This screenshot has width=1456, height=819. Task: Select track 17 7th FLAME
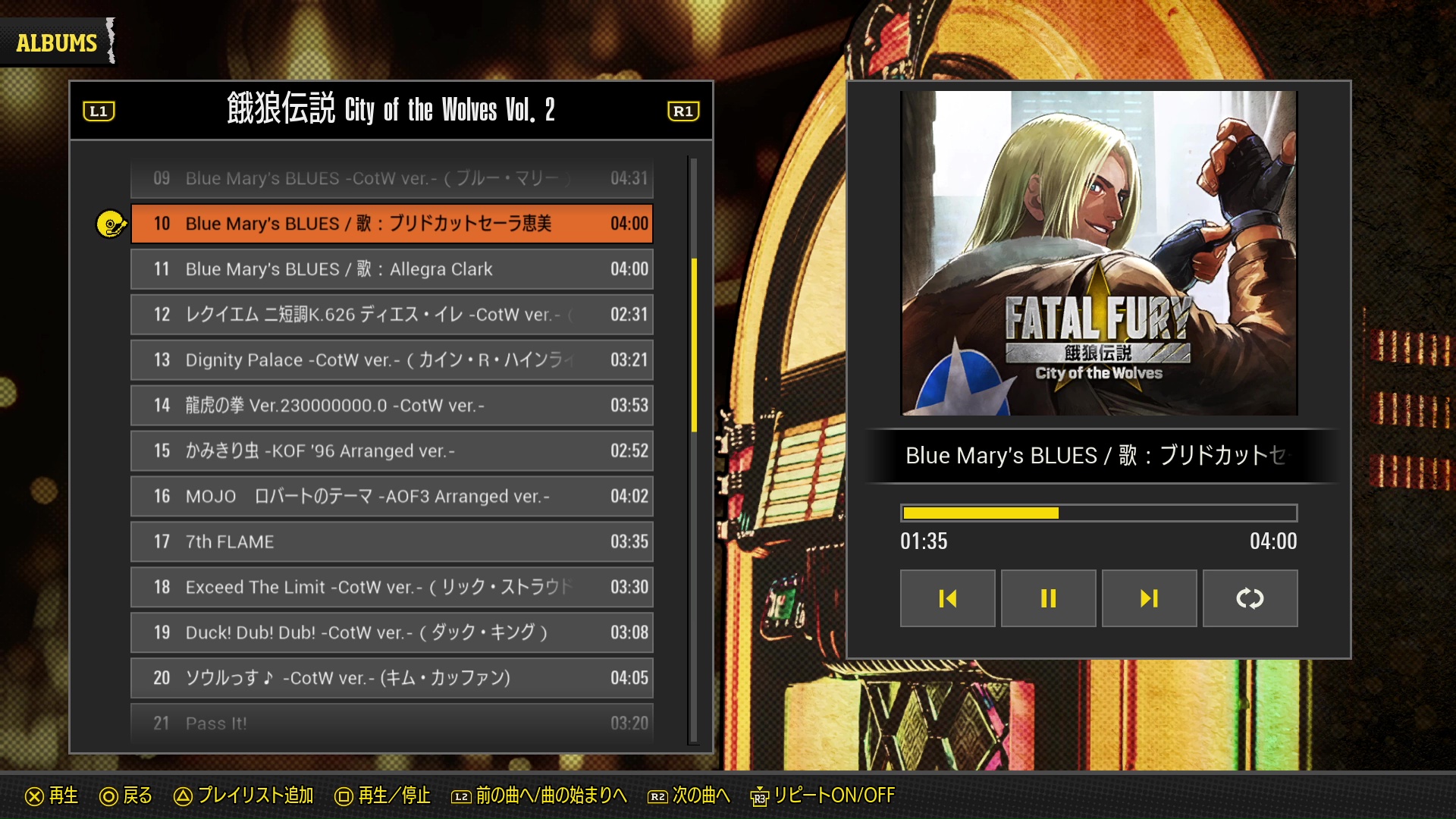(x=392, y=542)
